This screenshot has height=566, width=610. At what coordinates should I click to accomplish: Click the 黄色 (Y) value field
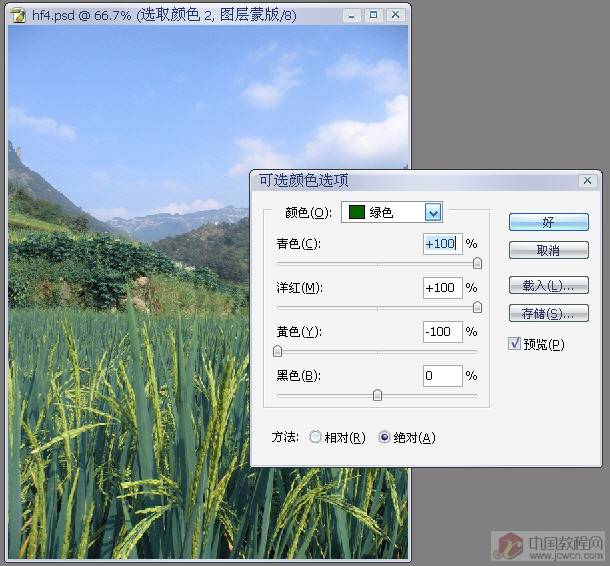pyautogui.click(x=442, y=332)
